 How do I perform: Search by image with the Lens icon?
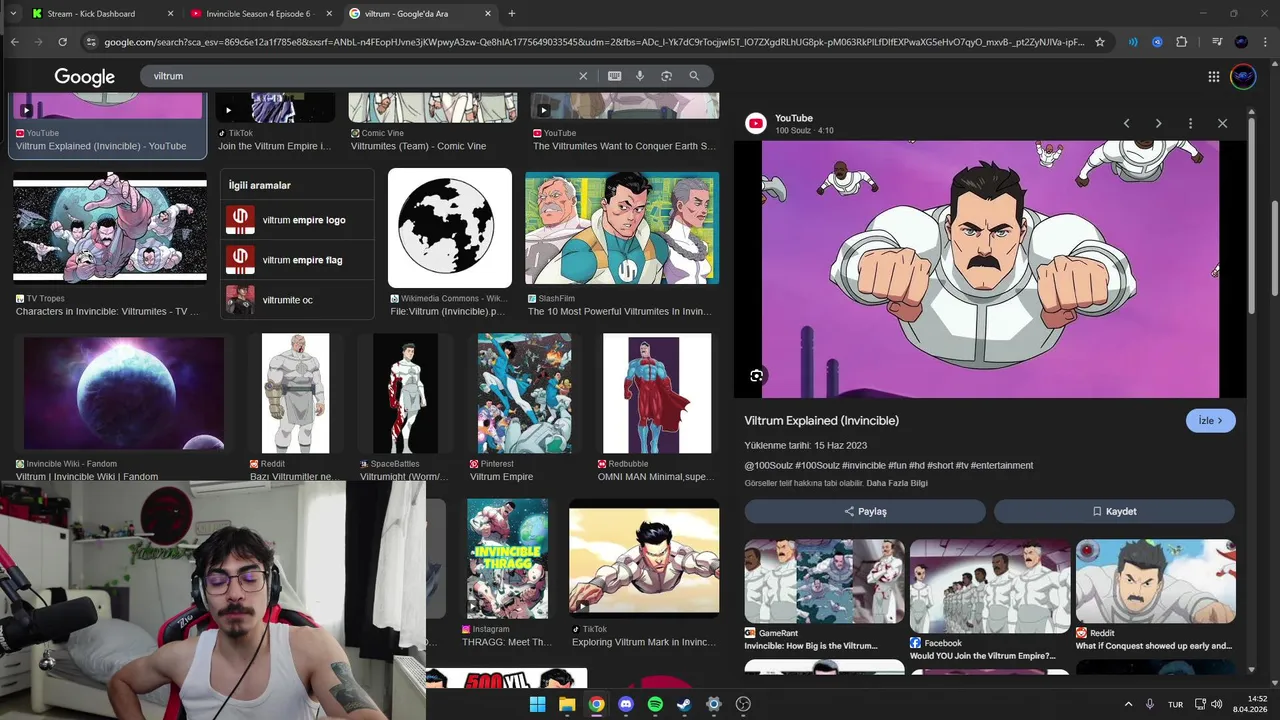[x=666, y=76]
